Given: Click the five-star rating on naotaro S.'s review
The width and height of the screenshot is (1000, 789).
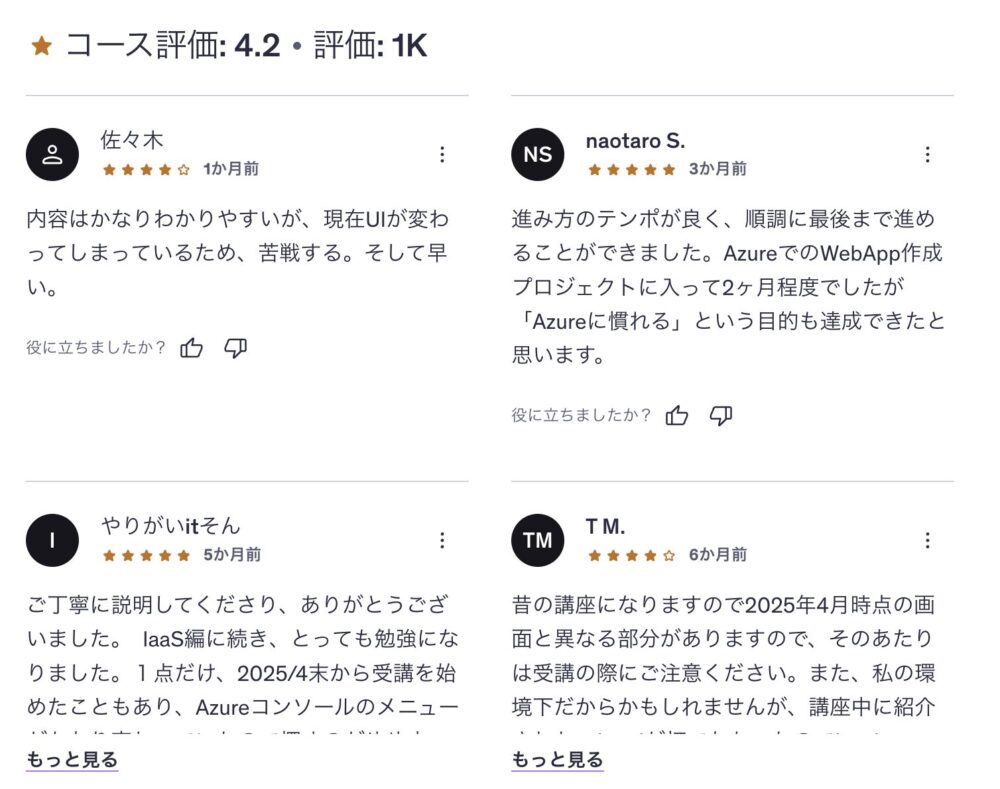Looking at the screenshot, I should point(632,169).
